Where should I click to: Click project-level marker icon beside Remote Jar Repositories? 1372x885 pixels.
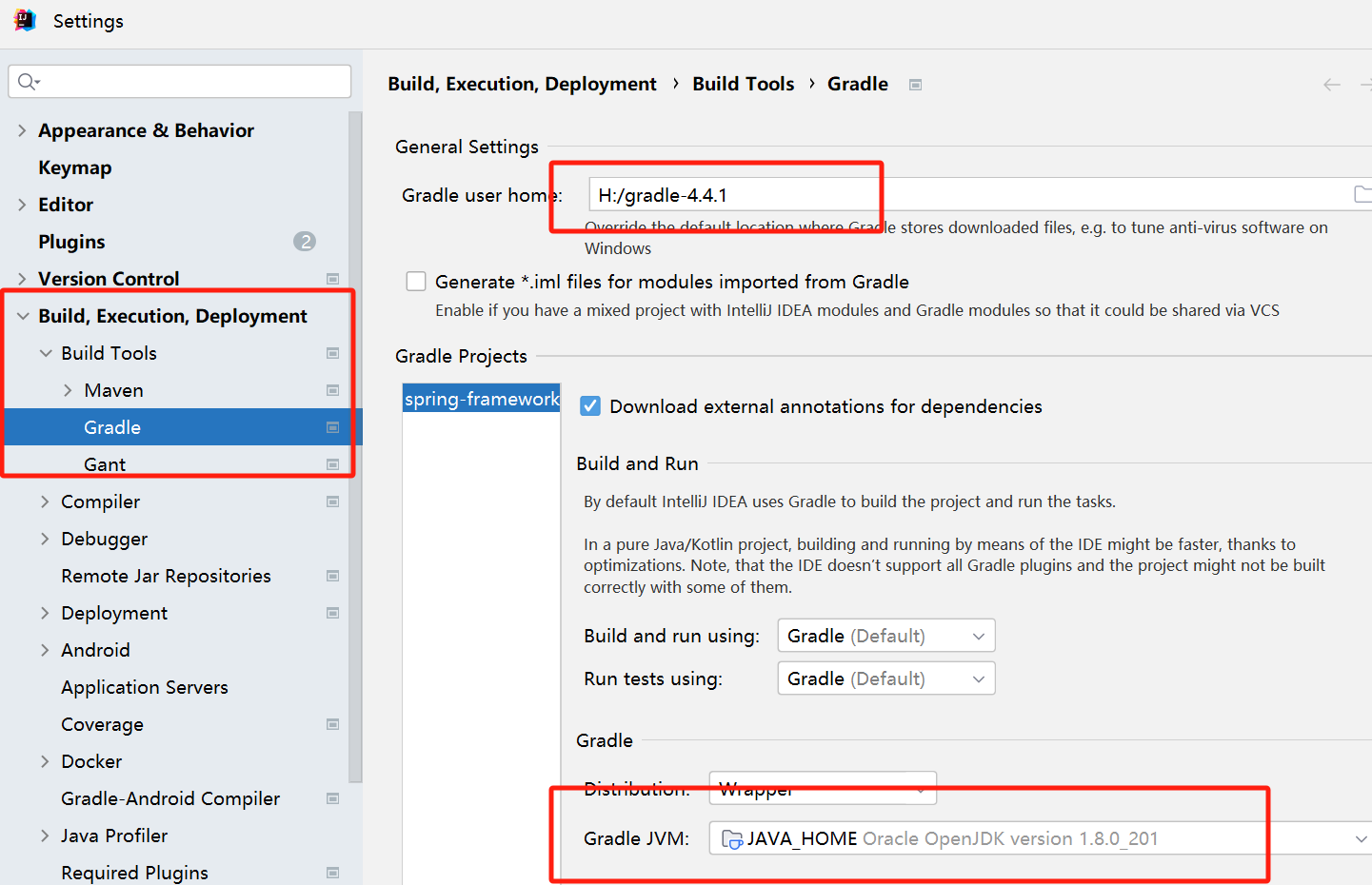333,576
